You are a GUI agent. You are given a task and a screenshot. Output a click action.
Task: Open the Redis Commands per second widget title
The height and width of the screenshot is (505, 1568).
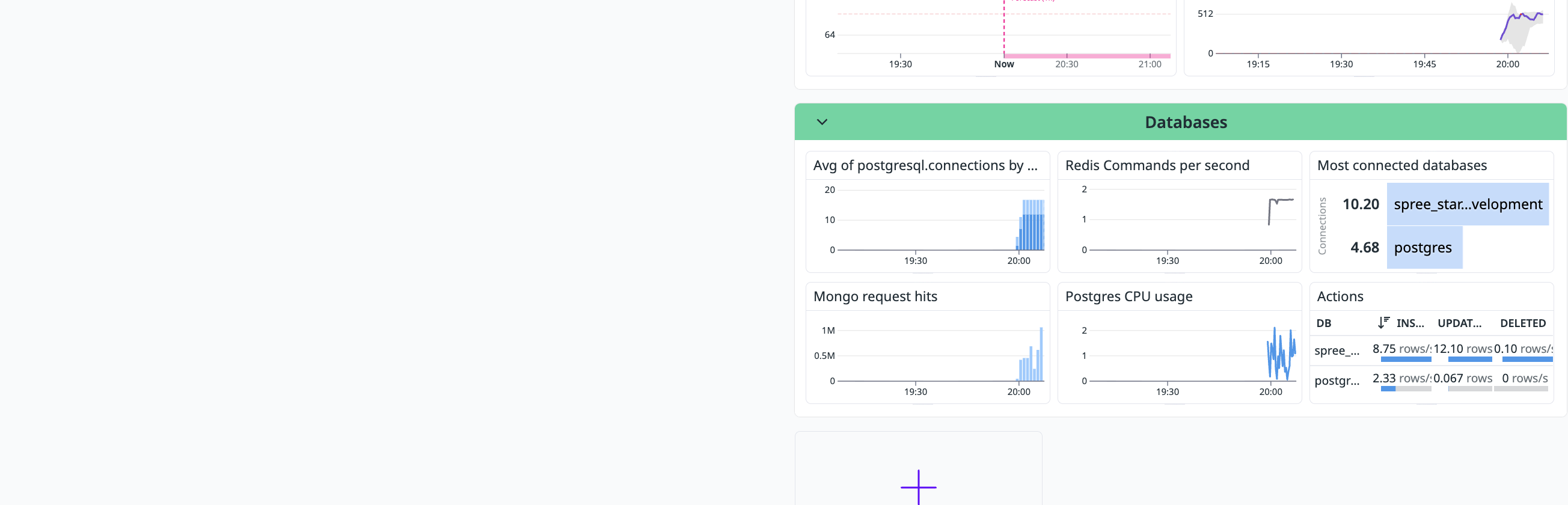click(1157, 165)
